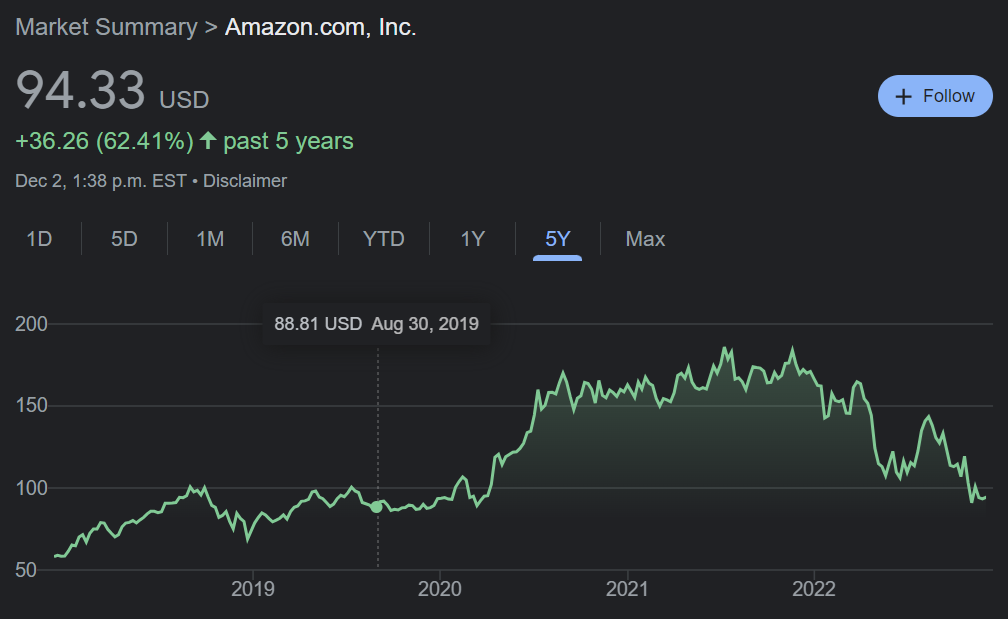
Task: Switch to the 1M range tab
Action: click(x=210, y=239)
